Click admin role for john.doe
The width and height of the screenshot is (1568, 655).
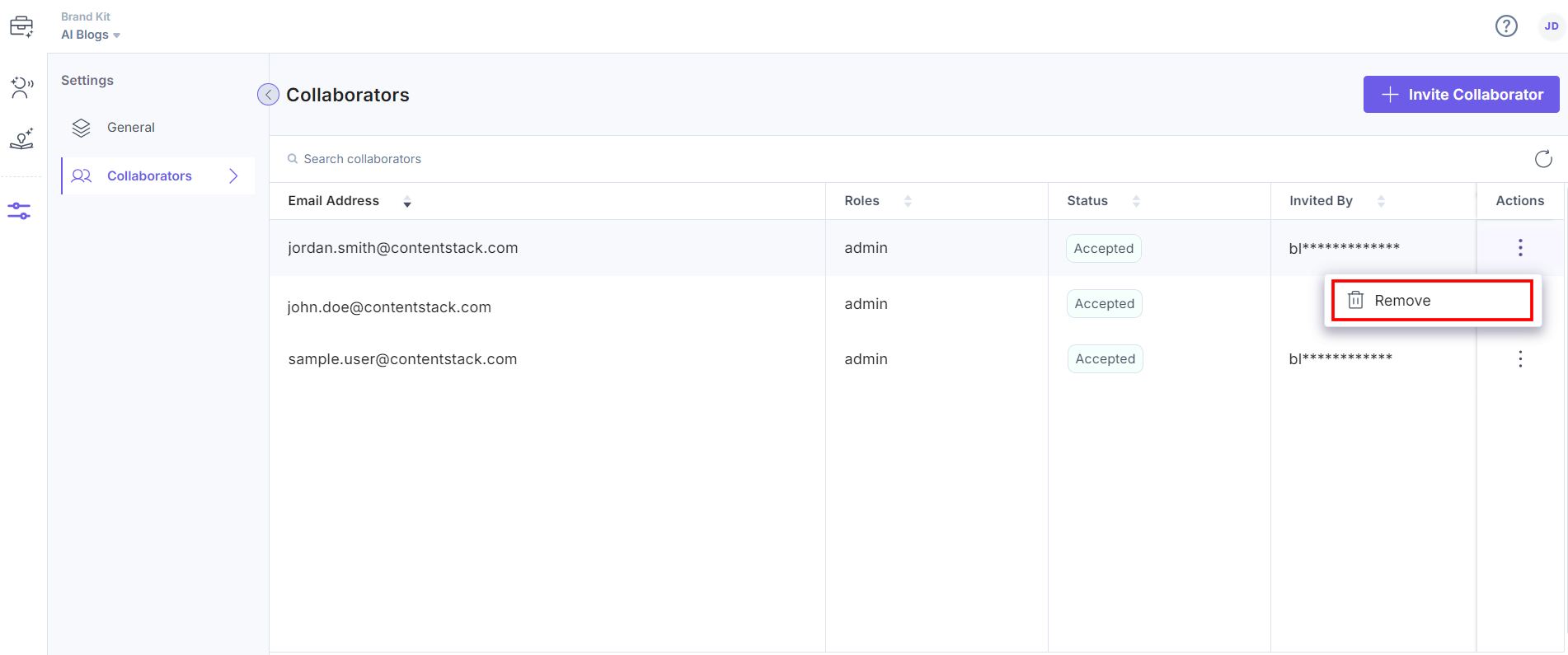click(x=866, y=304)
